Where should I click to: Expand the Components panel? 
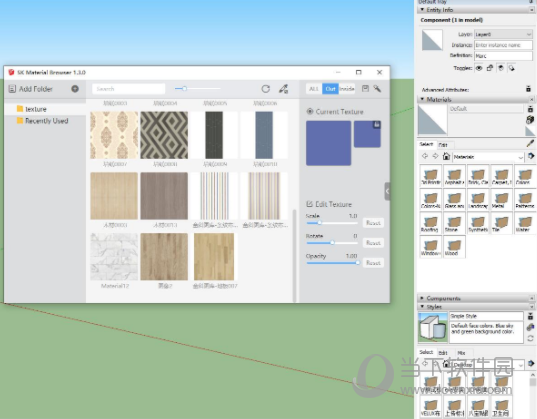422,298
